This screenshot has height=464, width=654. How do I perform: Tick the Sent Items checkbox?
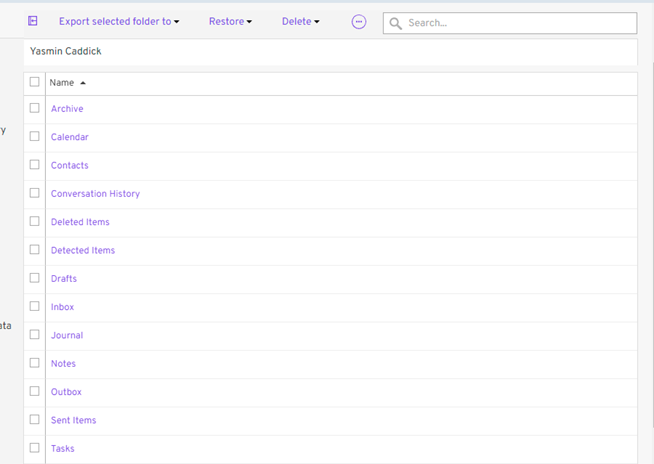pyautogui.click(x=35, y=420)
